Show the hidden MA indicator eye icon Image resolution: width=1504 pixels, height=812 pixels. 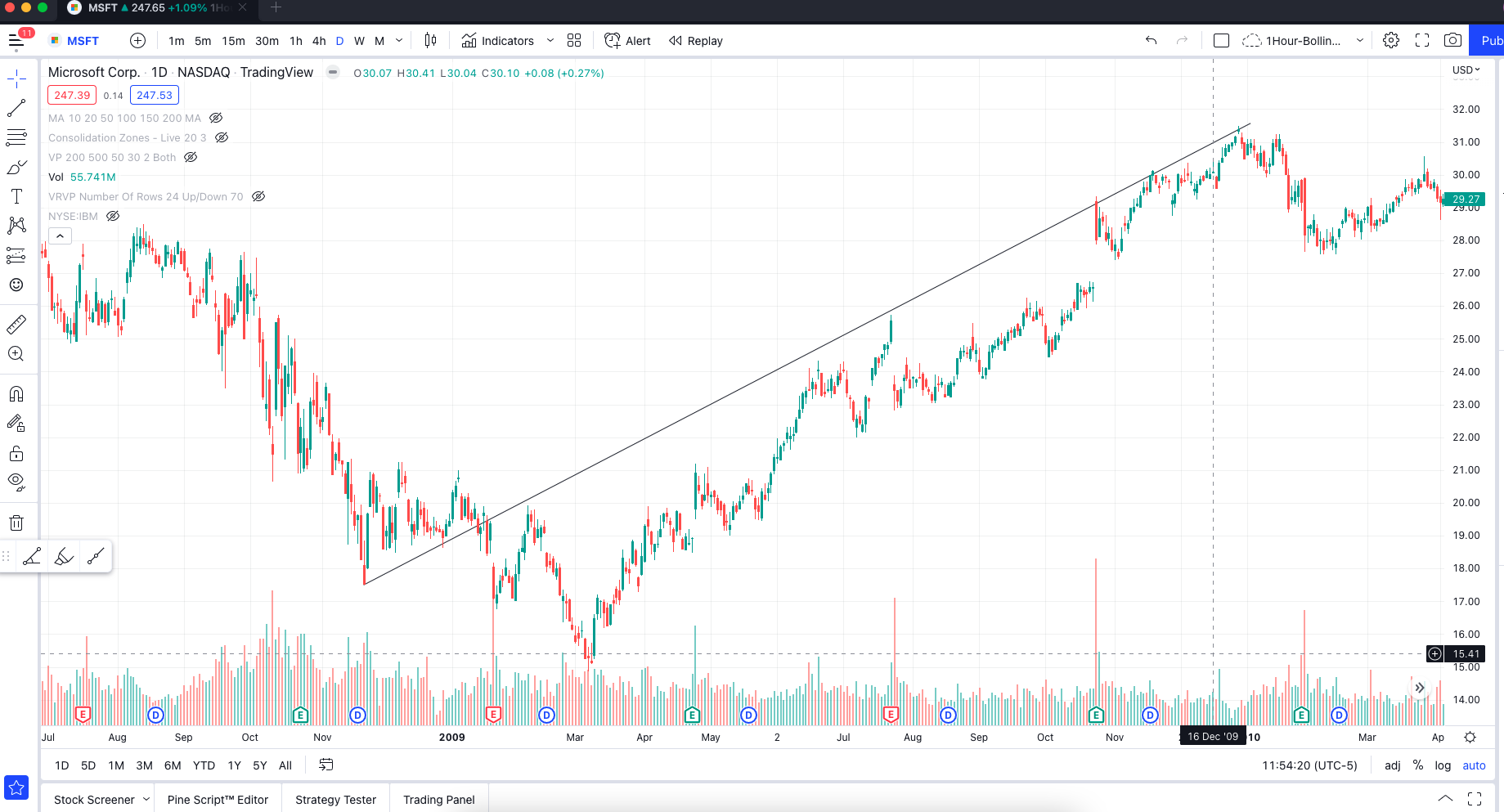216,118
